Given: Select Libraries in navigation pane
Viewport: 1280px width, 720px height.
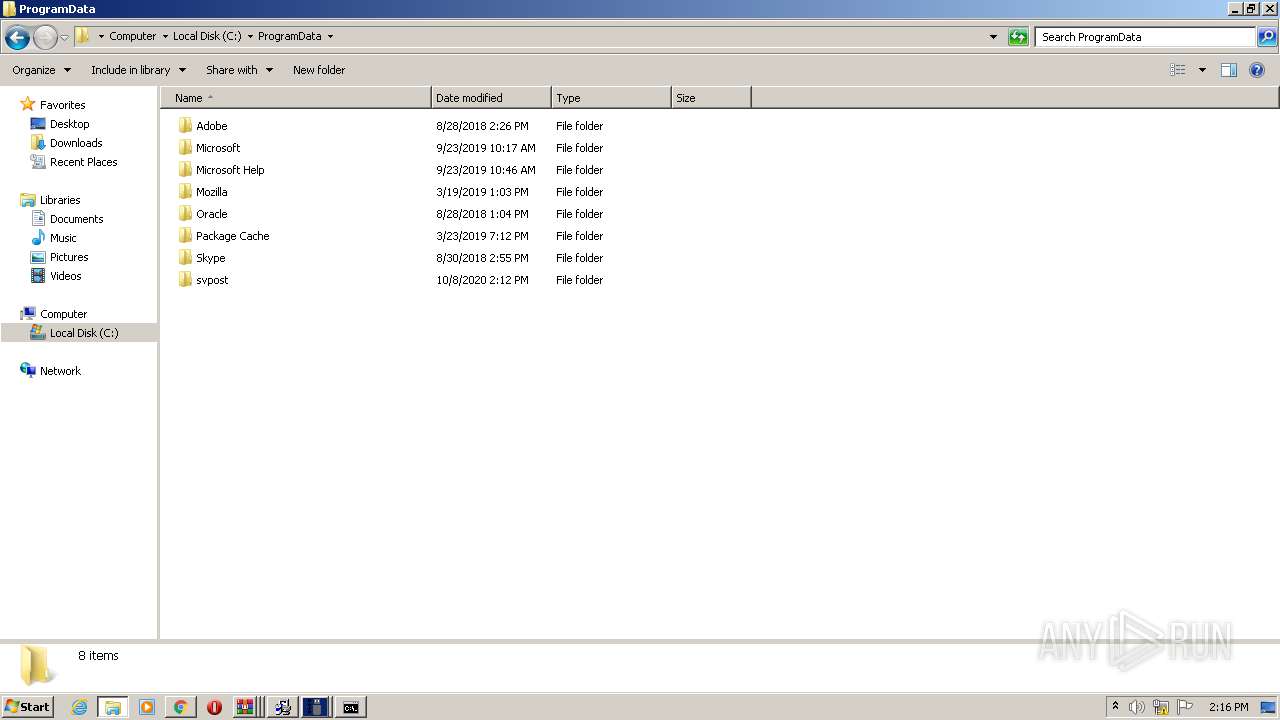Looking at the screenshot, I should (60, 200).
